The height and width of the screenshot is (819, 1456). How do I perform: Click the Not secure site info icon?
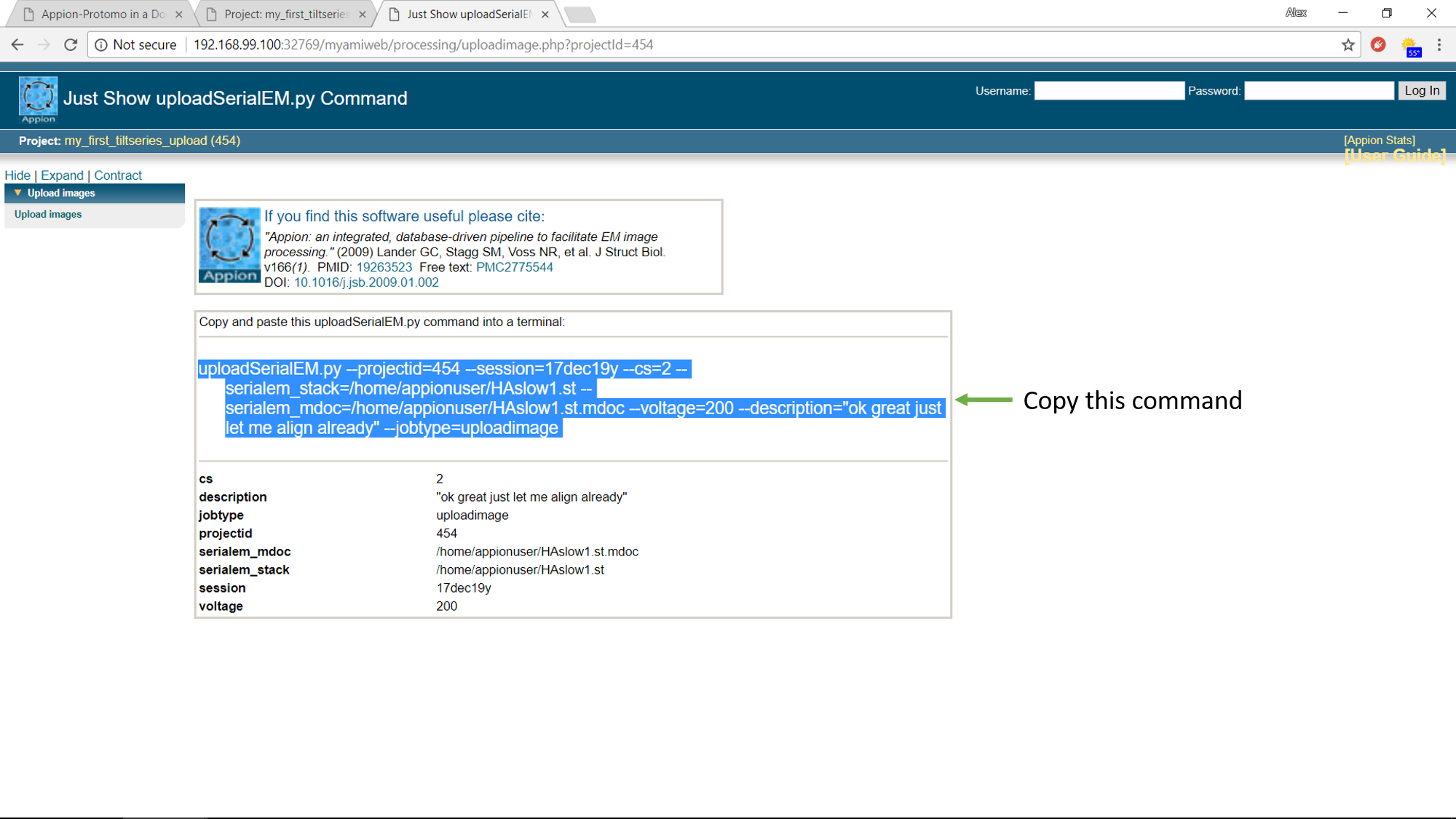[x=101, y=44]
